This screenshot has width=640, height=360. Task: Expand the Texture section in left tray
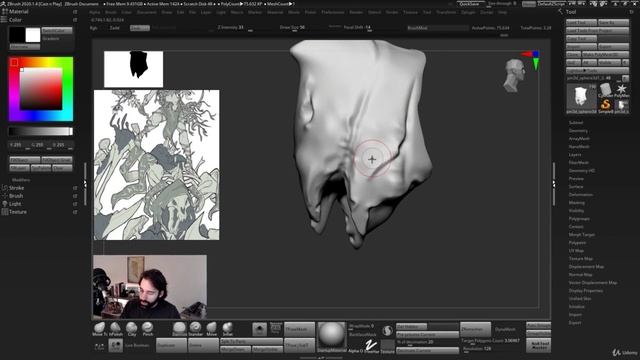tap(18, 212)
